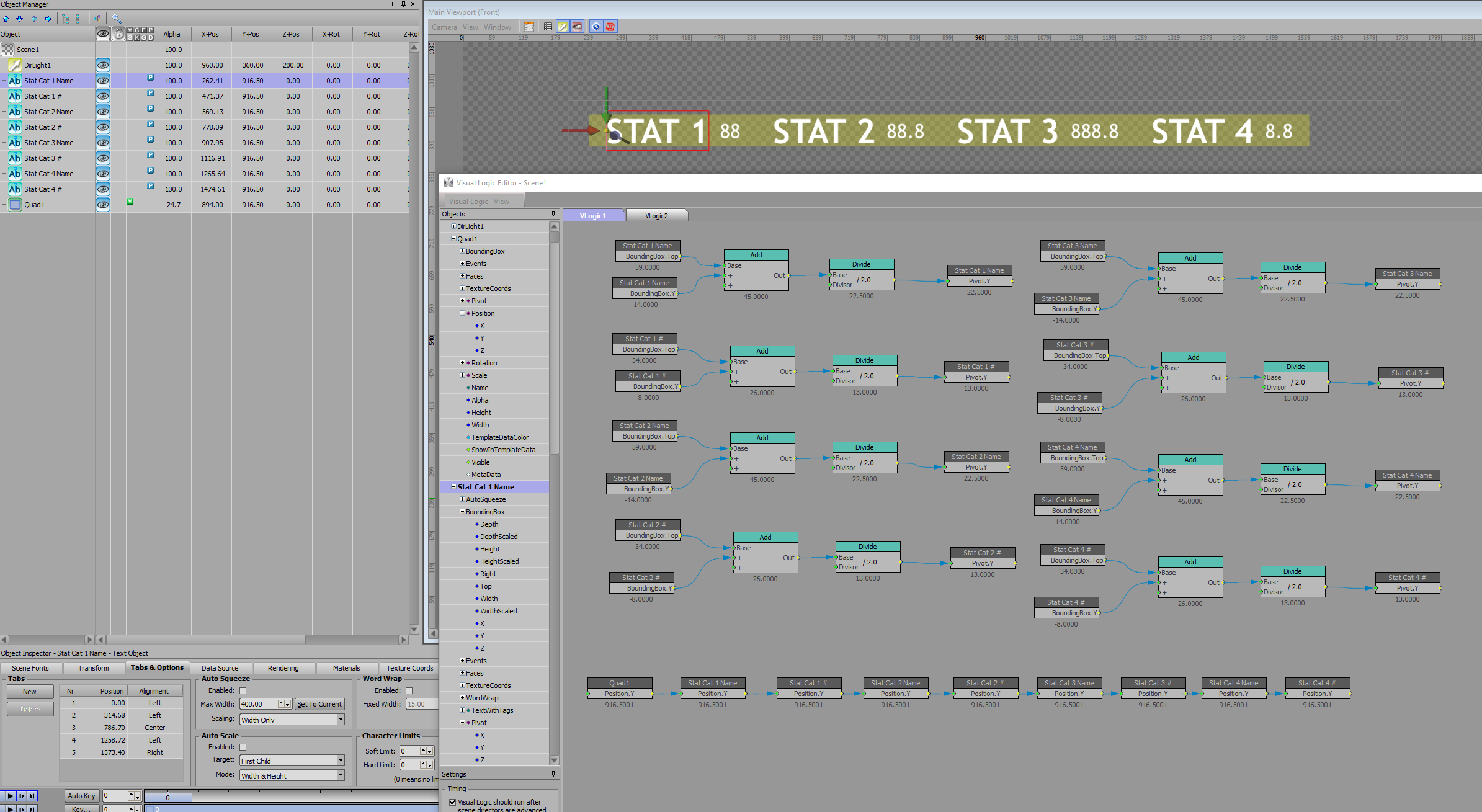Enable the Auto Squeeze checkbox

pos(243,690)
